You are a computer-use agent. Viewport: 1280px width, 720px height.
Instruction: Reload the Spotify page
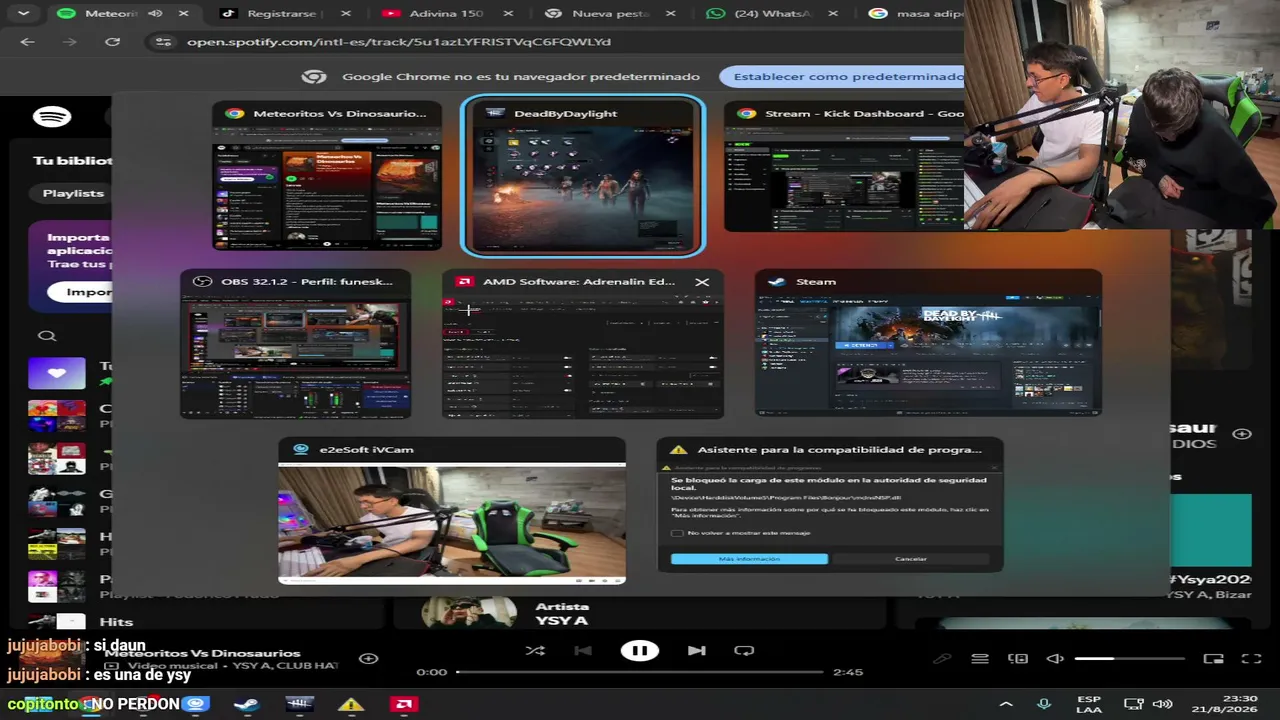[x=112, y=42]
